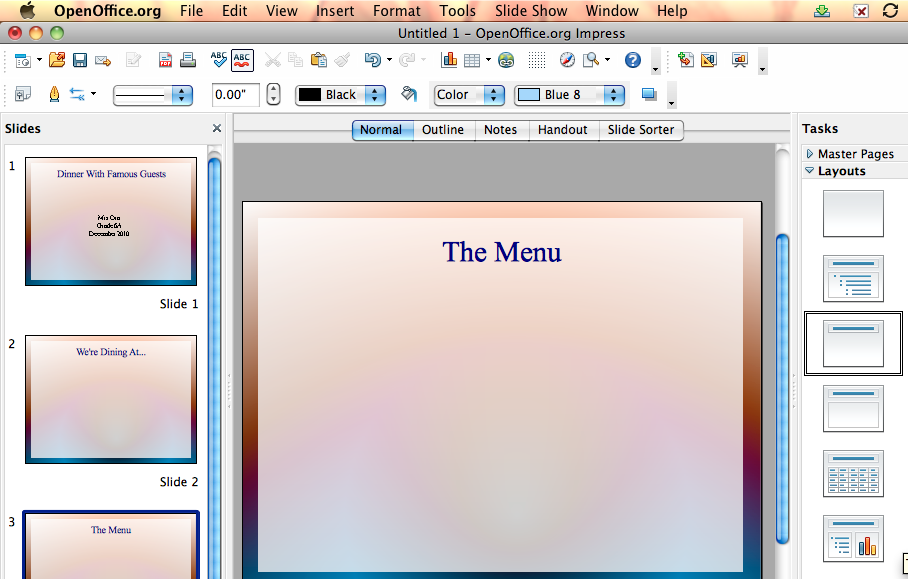
Task: Open the Blue 8 fill color dropdown
Action: point(569,95)
